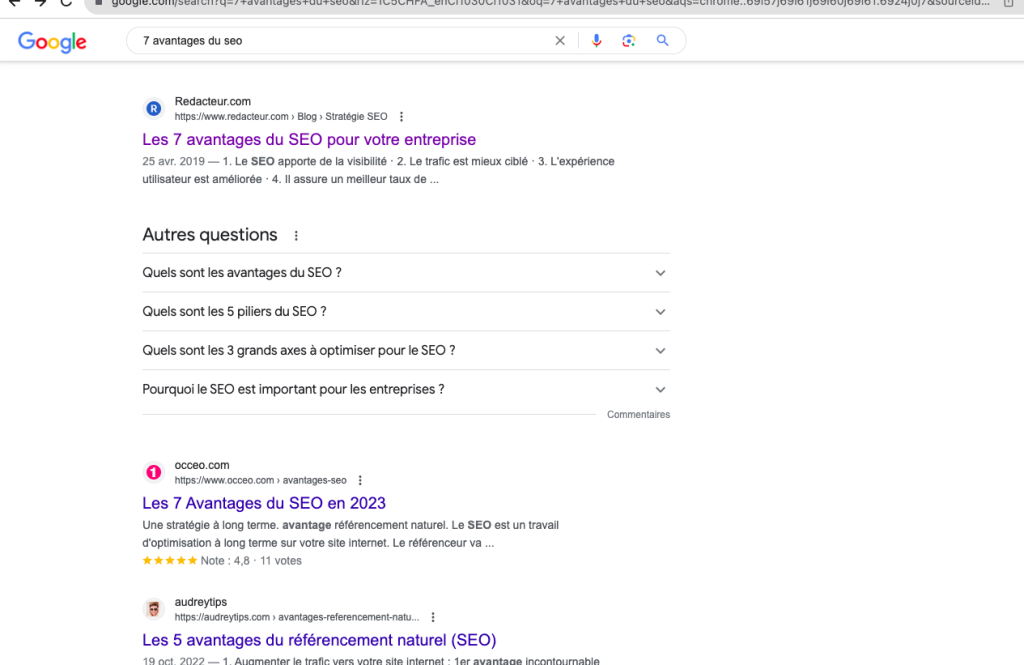Click the audreytips.com breadcrumb URL

click(296, 617)
